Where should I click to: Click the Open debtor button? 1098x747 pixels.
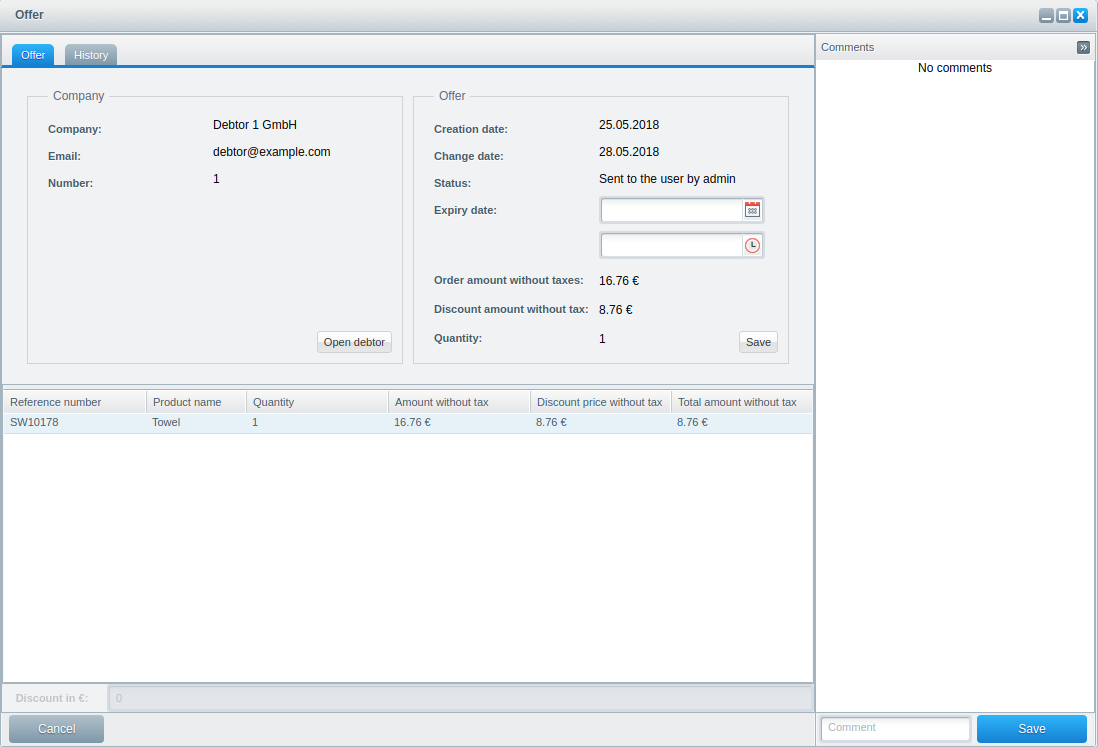[x=354, y=342]
